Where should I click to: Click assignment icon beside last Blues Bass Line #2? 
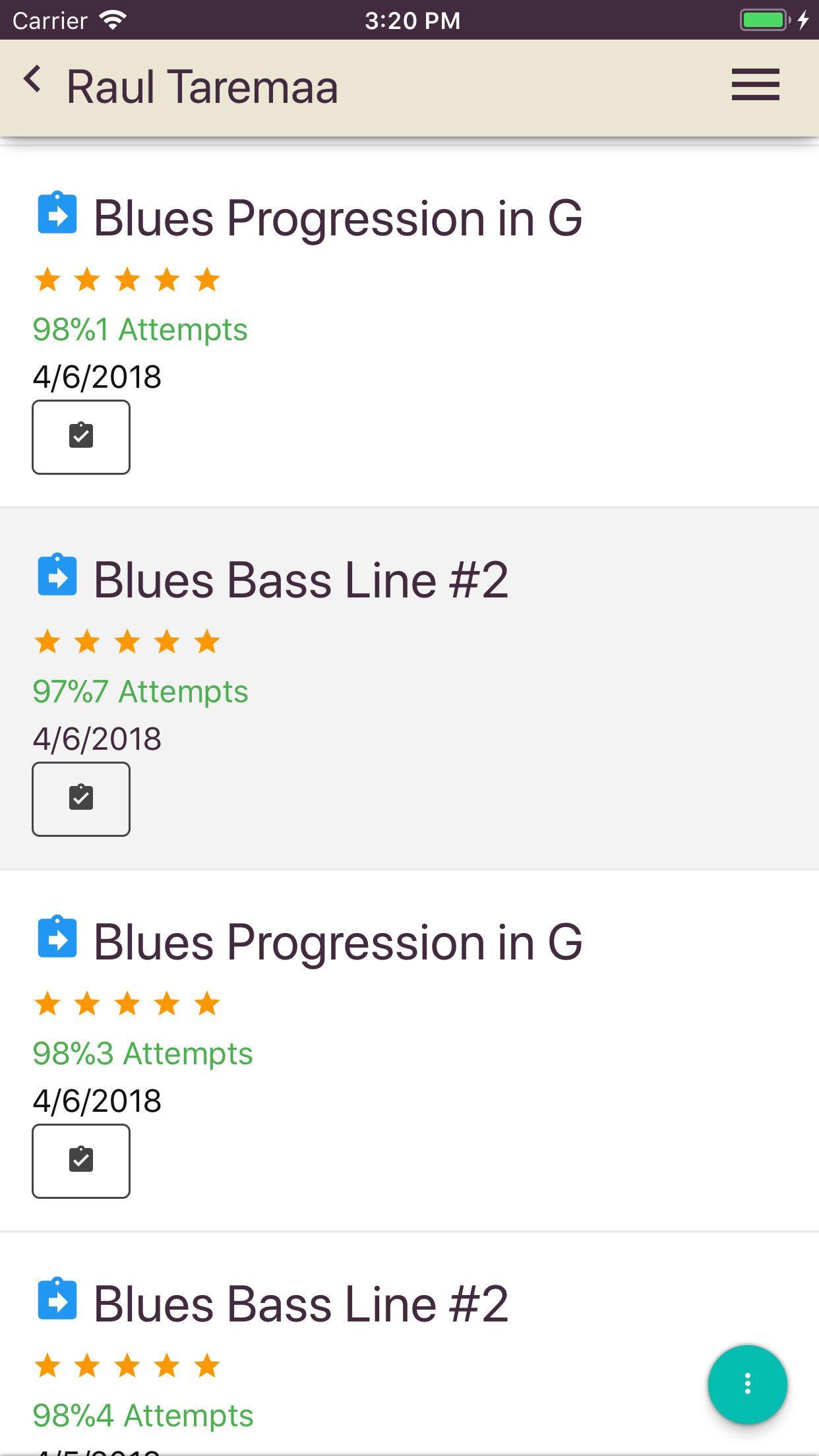57,1299
